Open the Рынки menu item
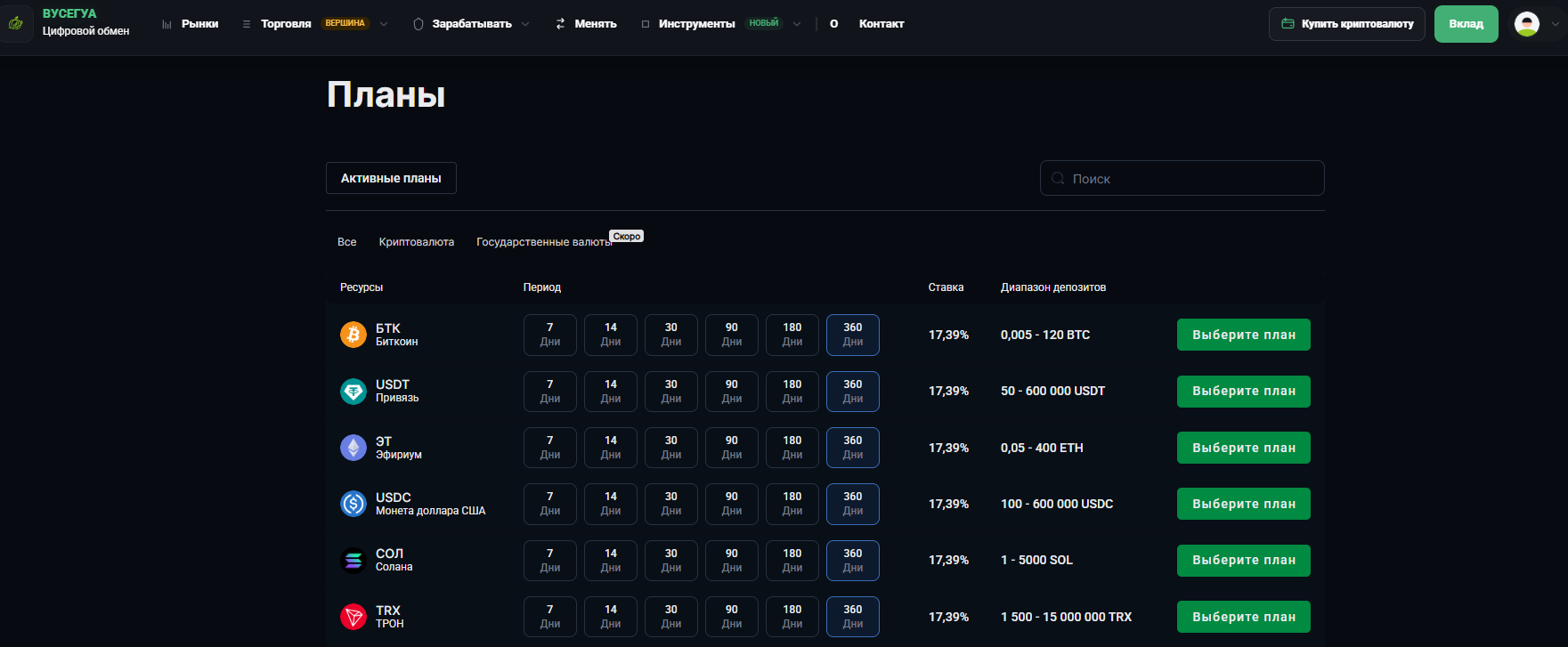1568x647 pixels. pyautogui.click(x=199, y=24)
